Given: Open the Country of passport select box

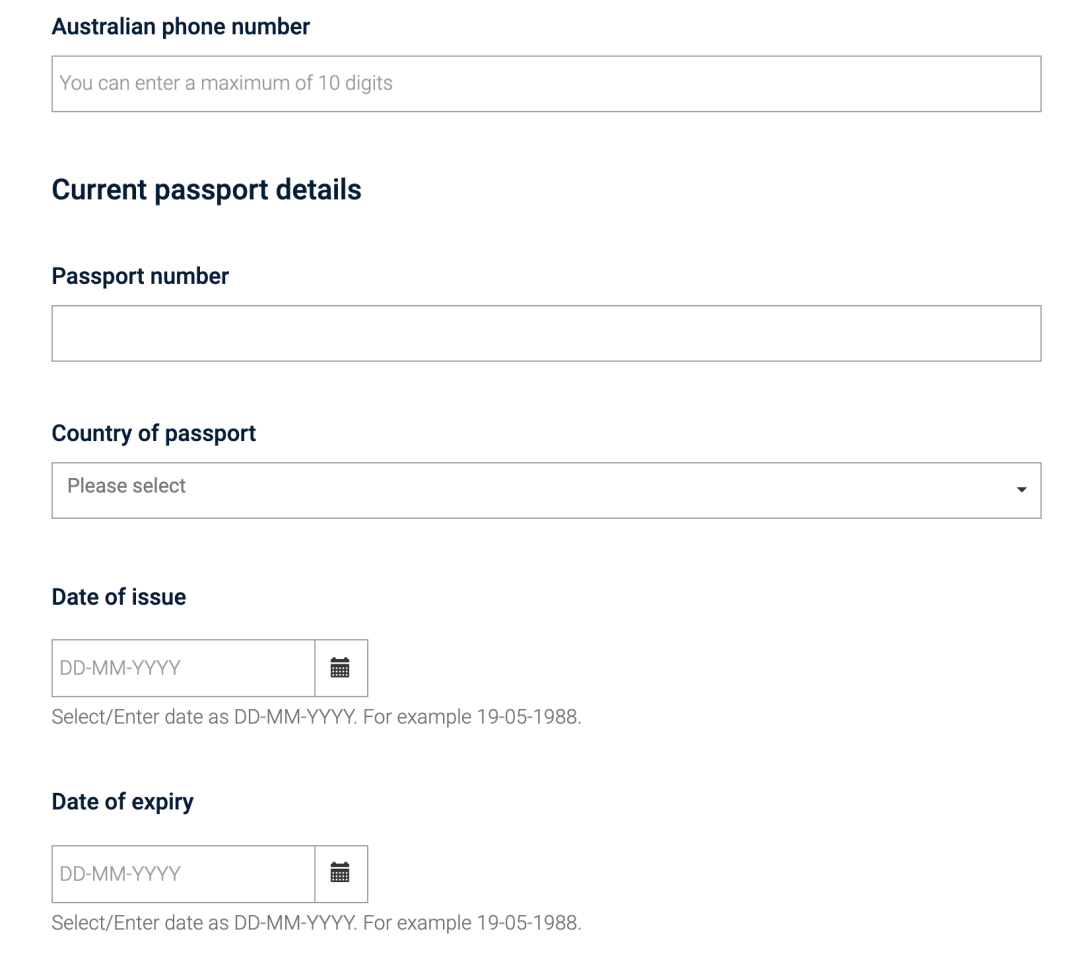Looking at the screenshot, I should pos(546,491).
